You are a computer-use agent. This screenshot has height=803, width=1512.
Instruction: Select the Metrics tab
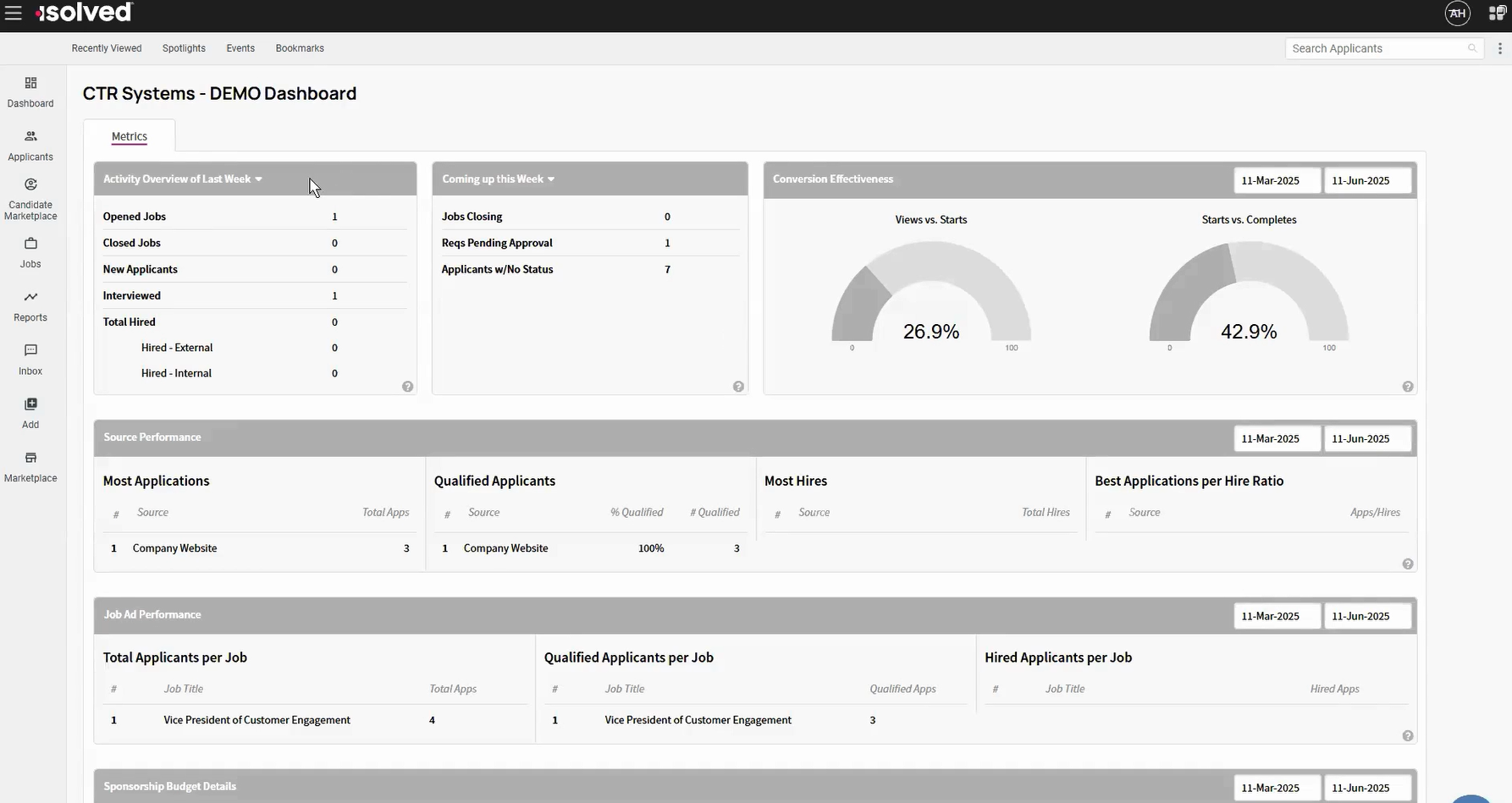[x=130, y=136]
